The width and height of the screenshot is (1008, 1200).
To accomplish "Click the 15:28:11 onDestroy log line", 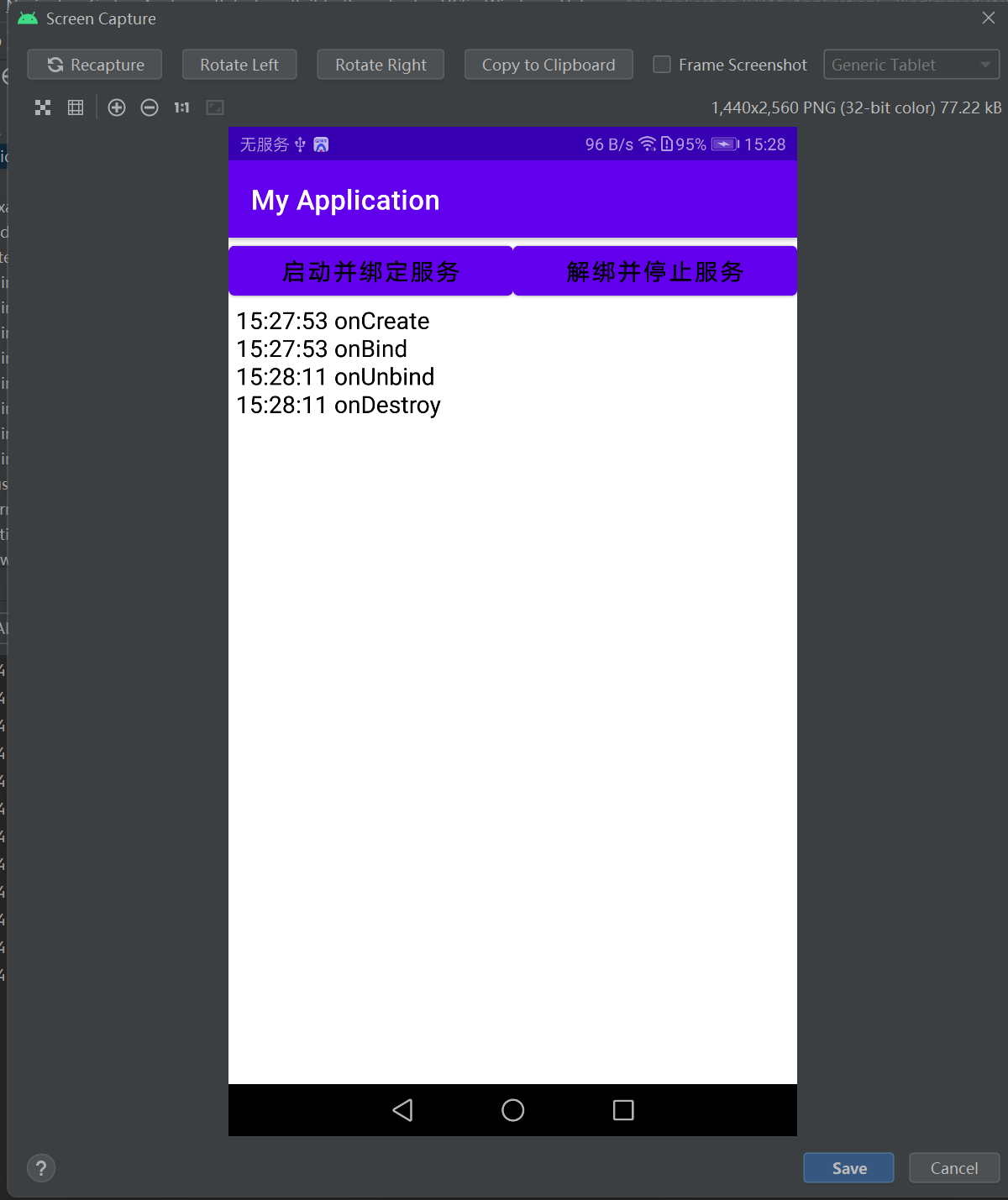I will (x=339, y=405).
